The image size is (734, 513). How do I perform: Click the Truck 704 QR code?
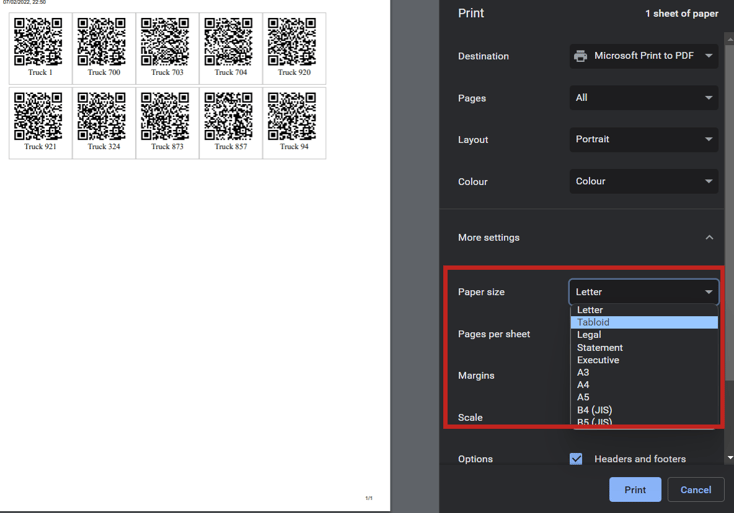click(228, 42)
